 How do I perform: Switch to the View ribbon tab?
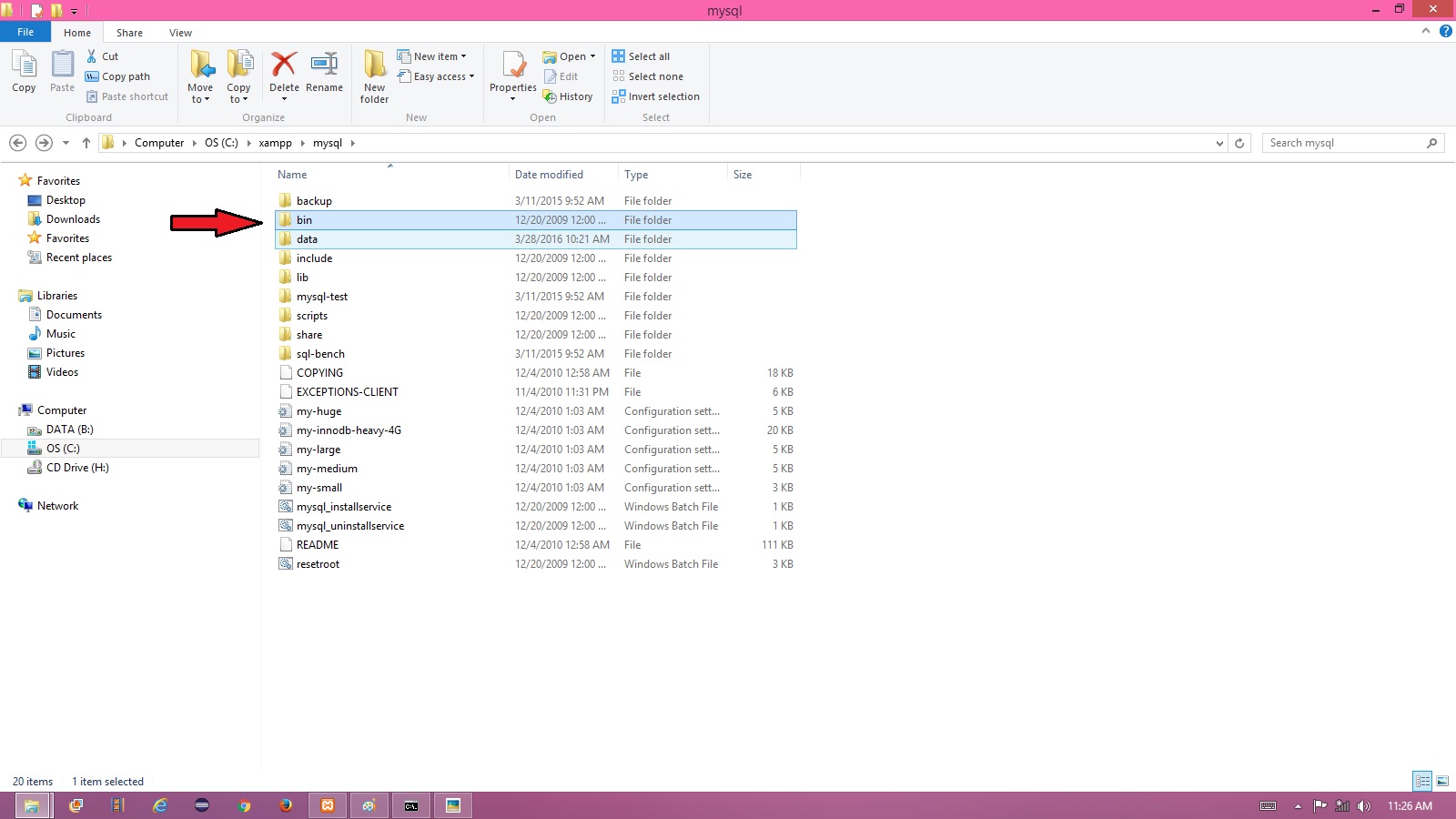pyautogui.click(x=180, y=33)
